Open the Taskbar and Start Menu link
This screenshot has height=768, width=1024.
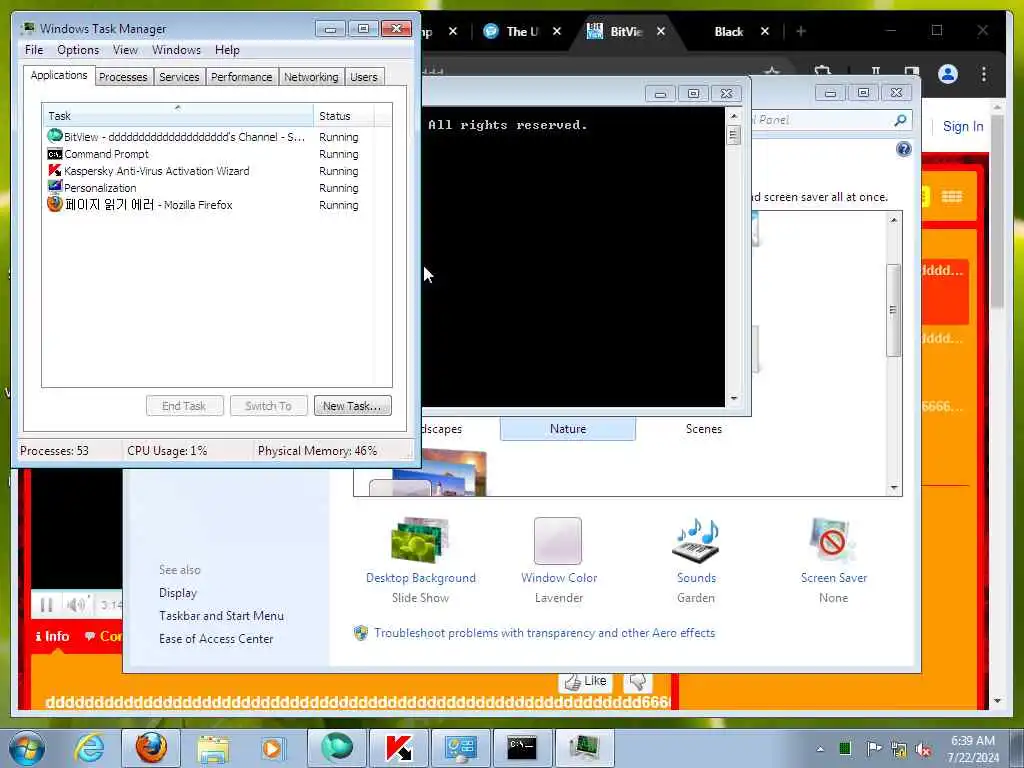pyautogui.click(x=221, y=616)
